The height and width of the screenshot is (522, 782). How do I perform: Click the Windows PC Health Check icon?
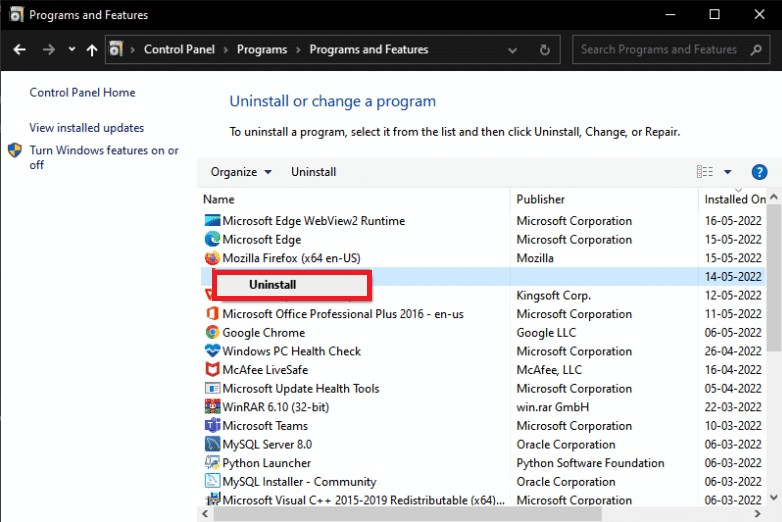[x=212, y=351]
